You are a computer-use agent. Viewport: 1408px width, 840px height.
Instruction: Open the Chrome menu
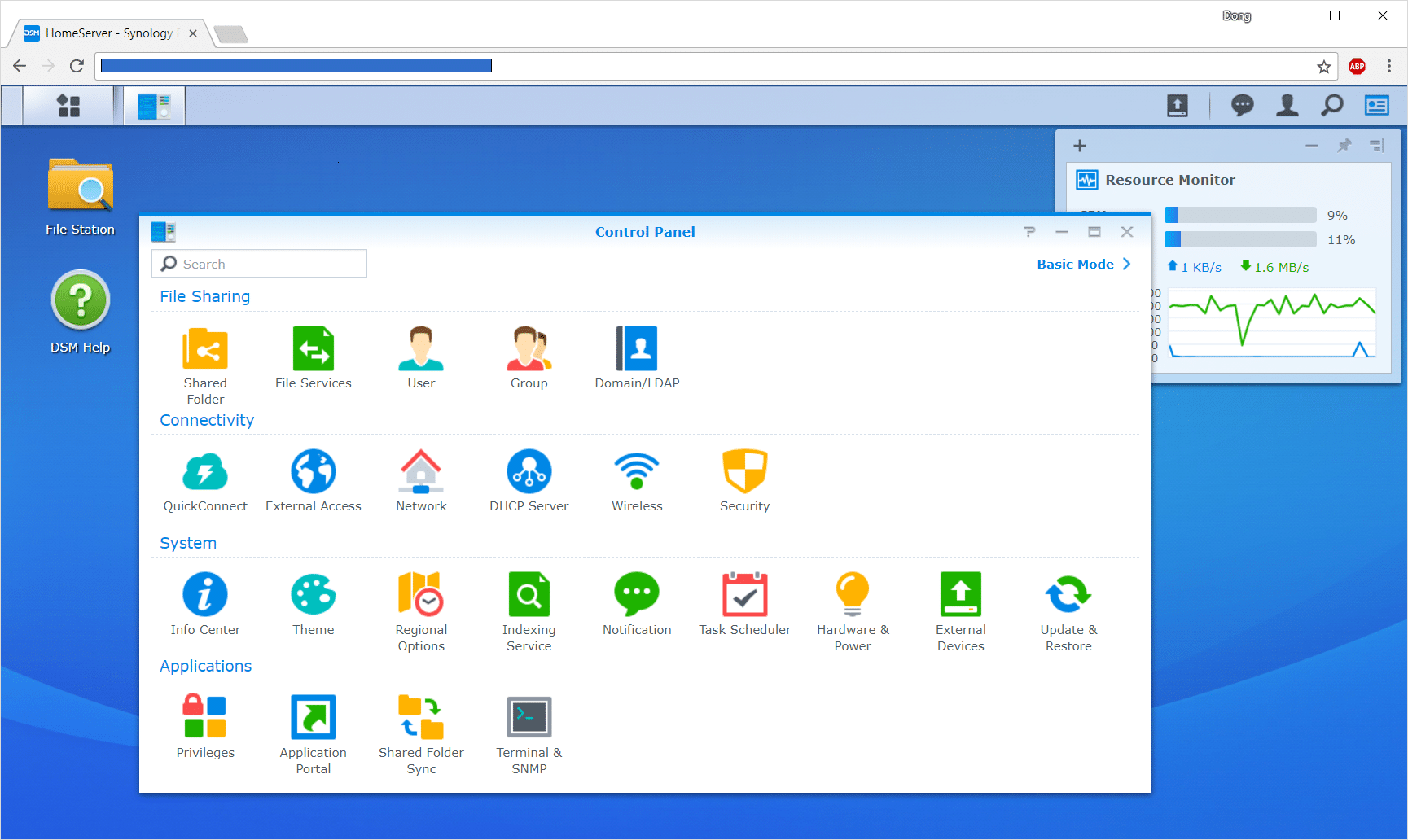pyautogui.click(x=1389, y=67)
